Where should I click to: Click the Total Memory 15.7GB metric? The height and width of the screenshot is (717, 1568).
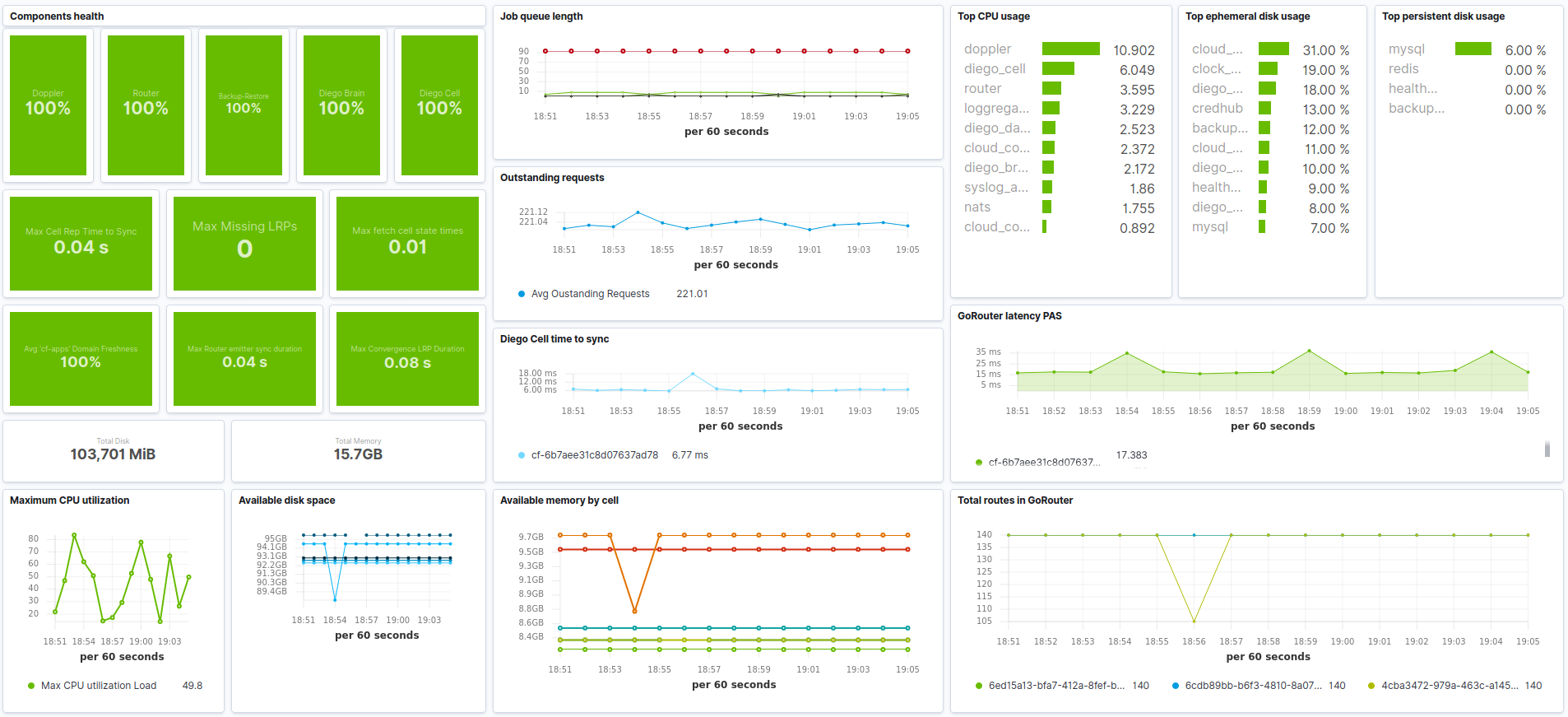(358, 451)
